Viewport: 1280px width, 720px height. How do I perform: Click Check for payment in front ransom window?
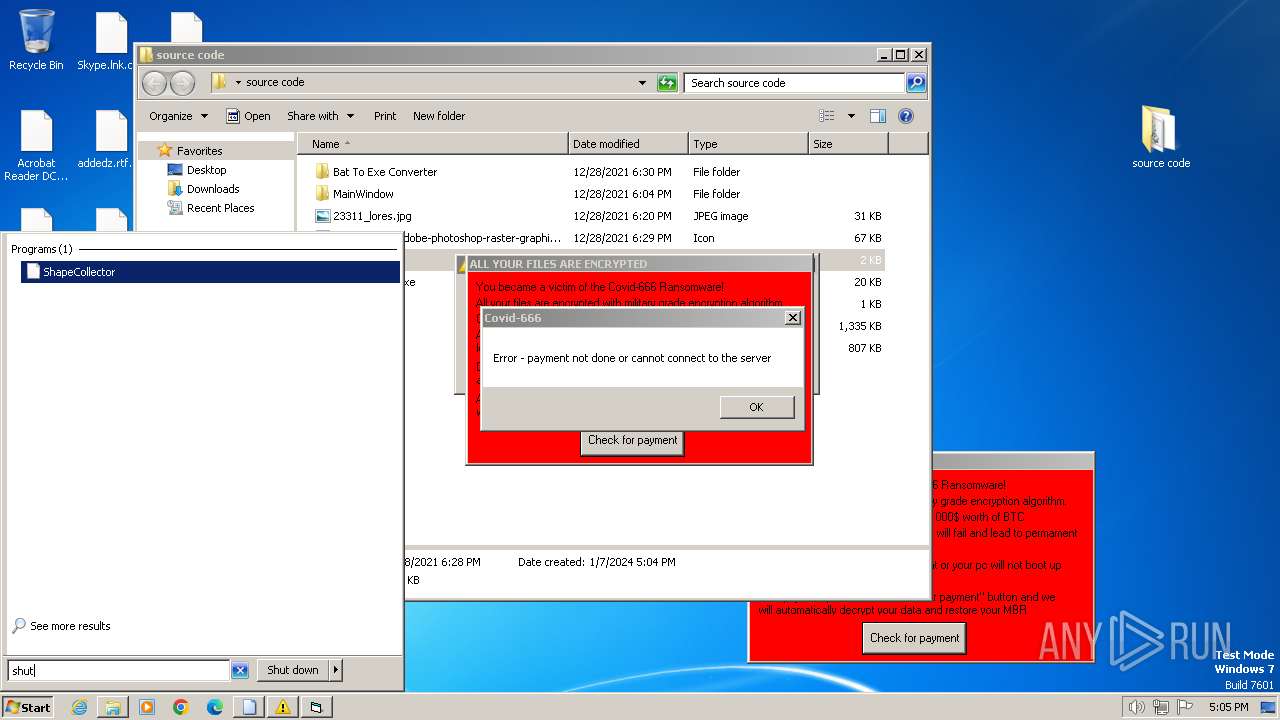click(632, 441)
